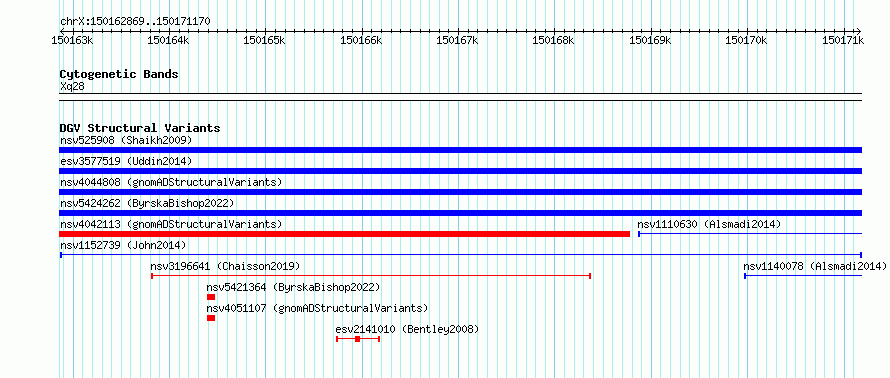
Task: Click the chrX:150162869..150171170 coordinates label
Action: (135, 21)
